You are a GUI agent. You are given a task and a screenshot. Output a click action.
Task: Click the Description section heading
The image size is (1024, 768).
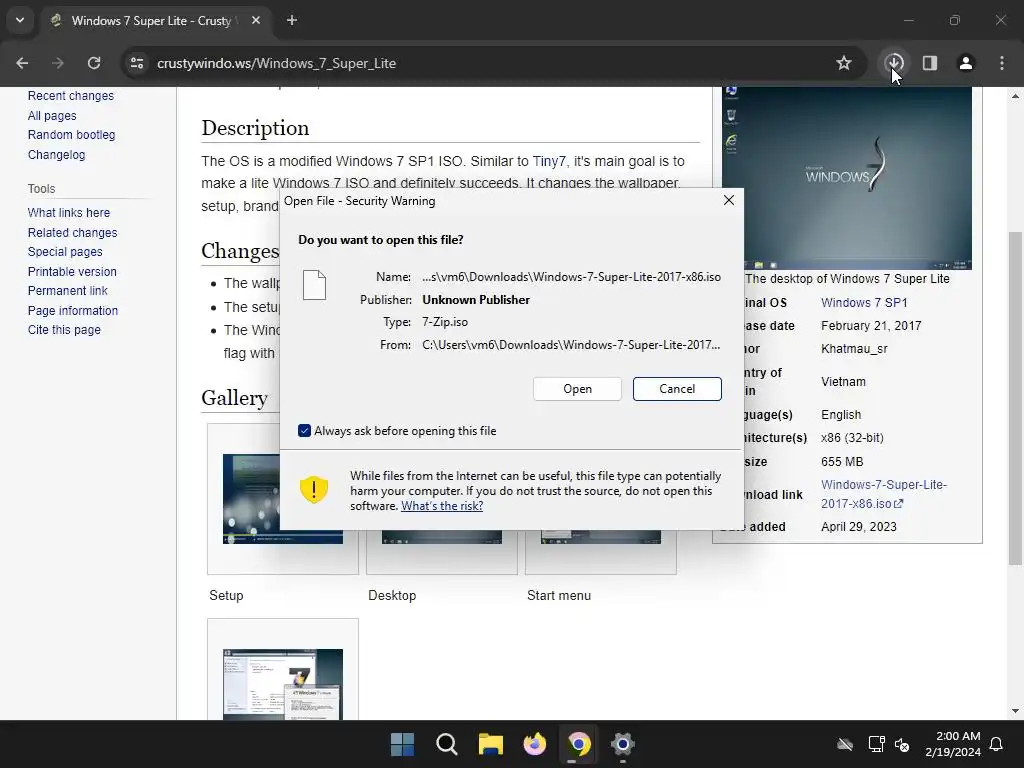pyautogui.click(x=255, y=128)
